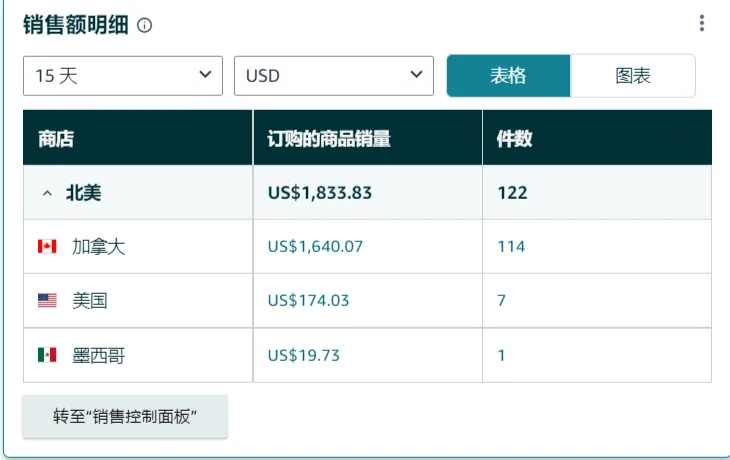The height and width of the screenshot is (460, 730).
Task: Open Canada sales link US$1,640.07
Action: coord(315,246)
